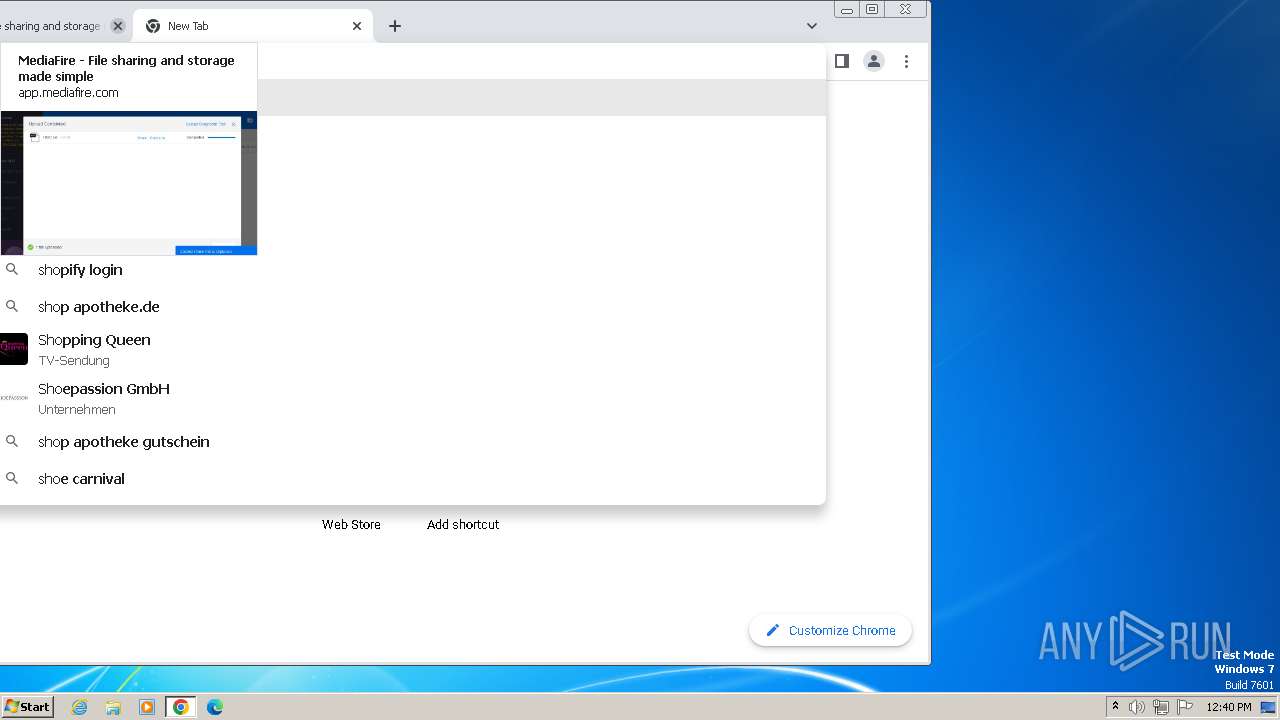Image resolution: width=1280 pixels, height=720 pixels.
Task: Open the network tray icon
Action: [1161, 707]
